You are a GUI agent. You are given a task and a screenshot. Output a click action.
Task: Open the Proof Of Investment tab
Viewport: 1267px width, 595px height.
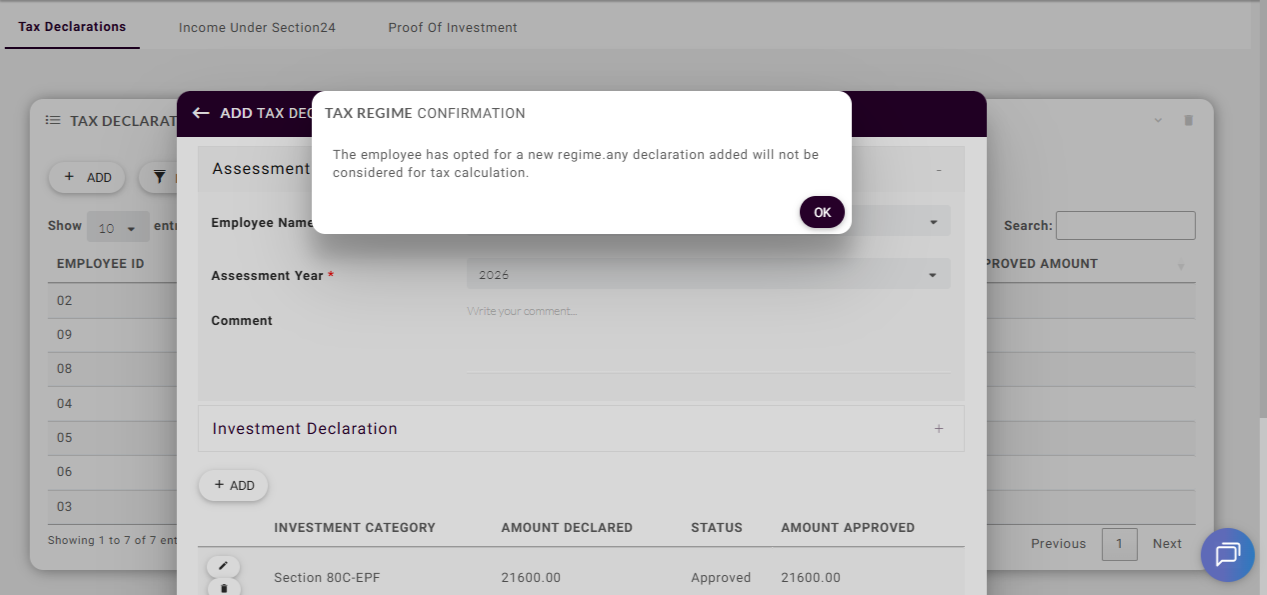tap(452, 27)
